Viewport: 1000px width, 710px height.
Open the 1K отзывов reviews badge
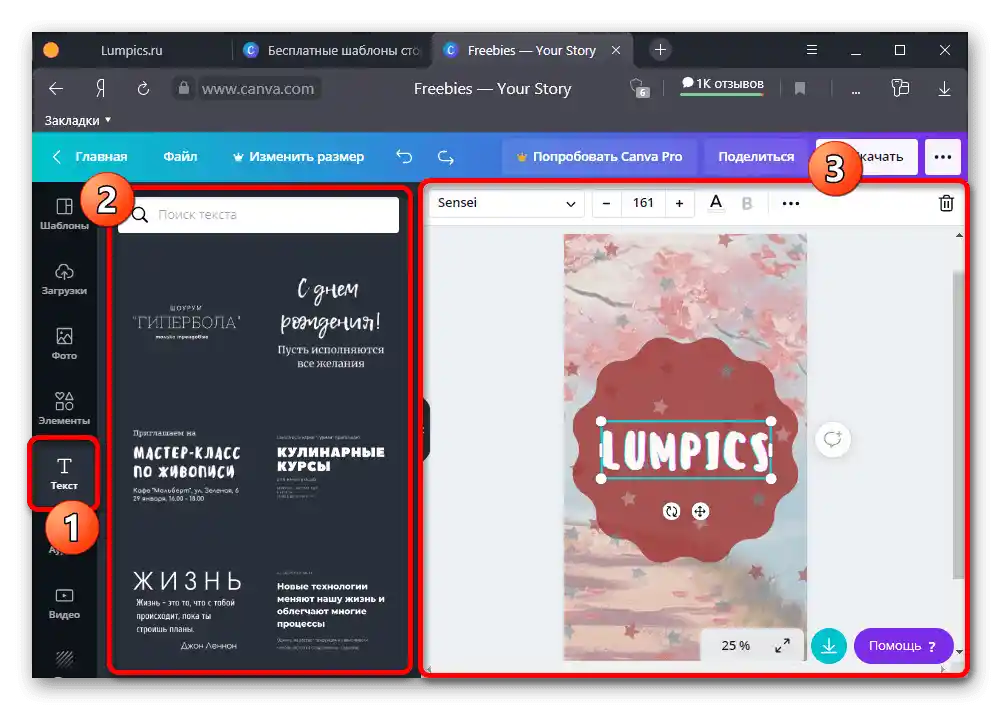click(722, 84)
